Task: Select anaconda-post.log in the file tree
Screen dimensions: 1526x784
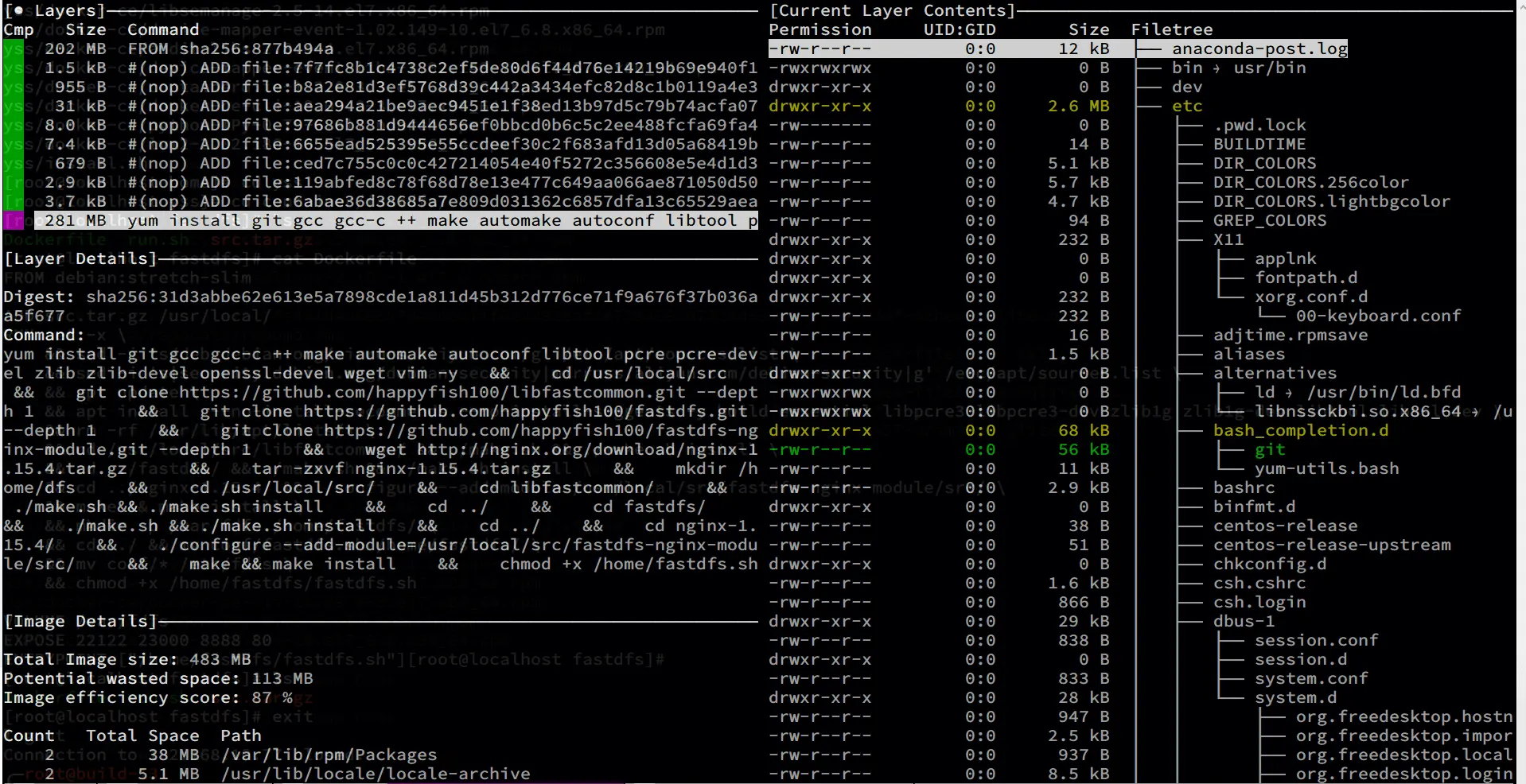Action: click(1259, 49)
